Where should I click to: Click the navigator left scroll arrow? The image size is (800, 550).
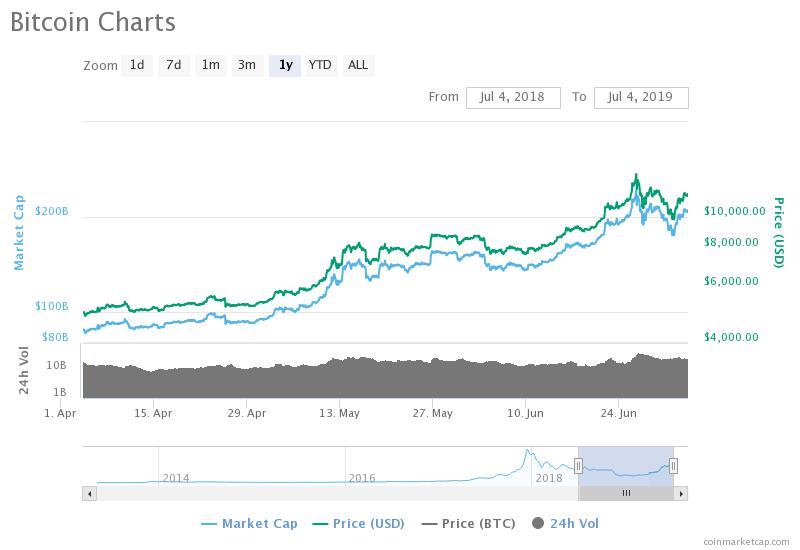pyautogui.click(x=90, y=493)
